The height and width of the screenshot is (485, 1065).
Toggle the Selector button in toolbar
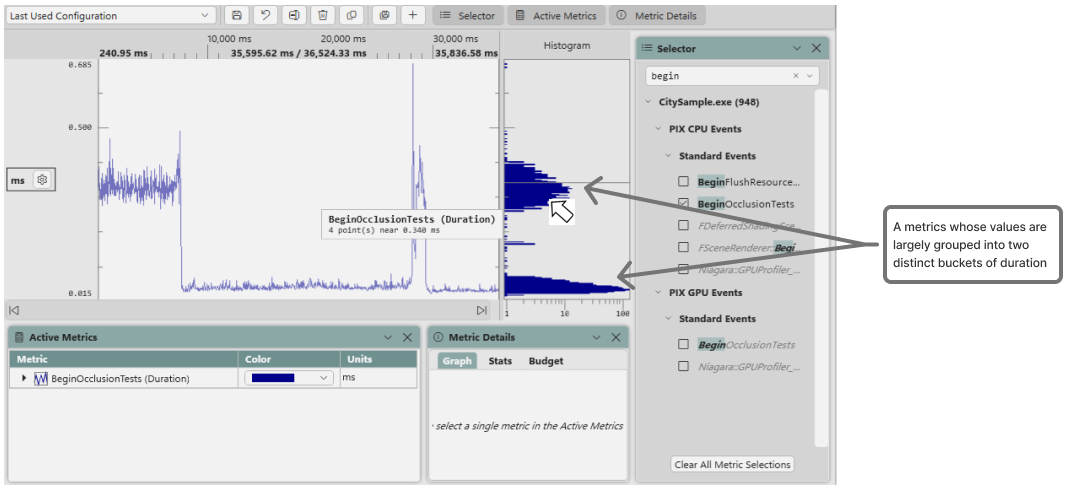tap(467, 15)
